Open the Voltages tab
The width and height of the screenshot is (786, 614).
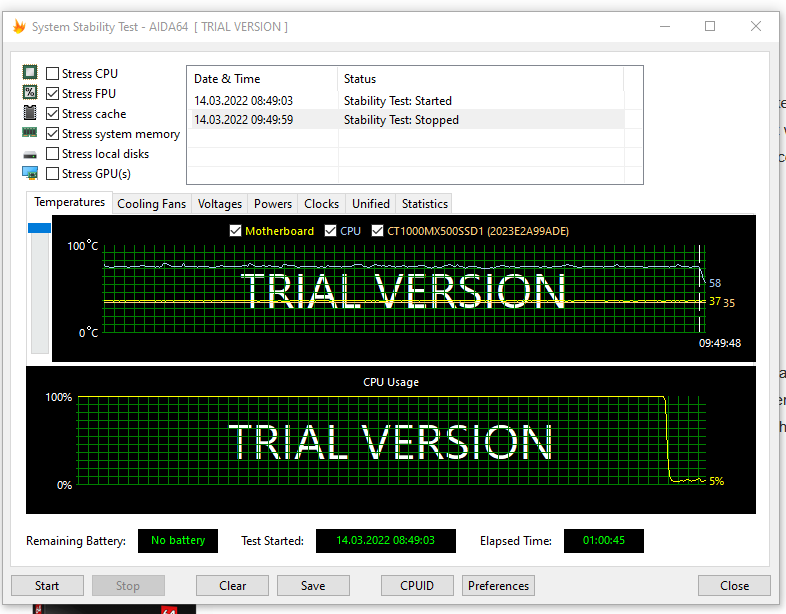click(x=220, y=204)
